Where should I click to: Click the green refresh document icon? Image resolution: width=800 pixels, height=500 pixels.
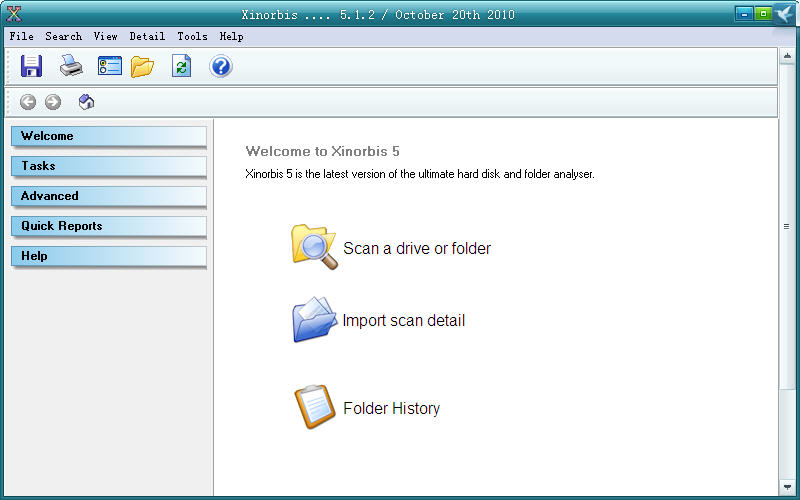(181, 67)
